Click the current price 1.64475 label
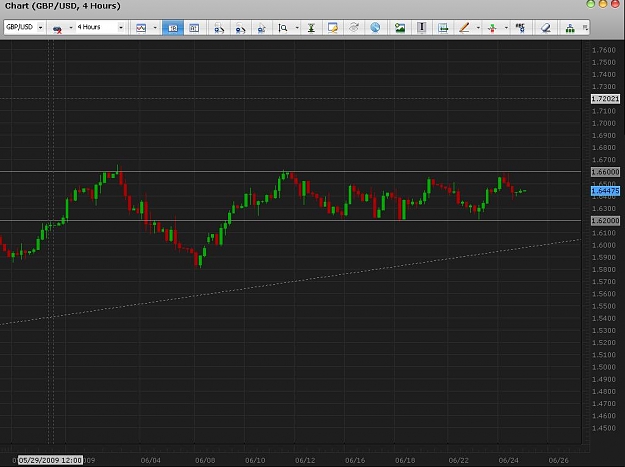 (x=605, y=191)
